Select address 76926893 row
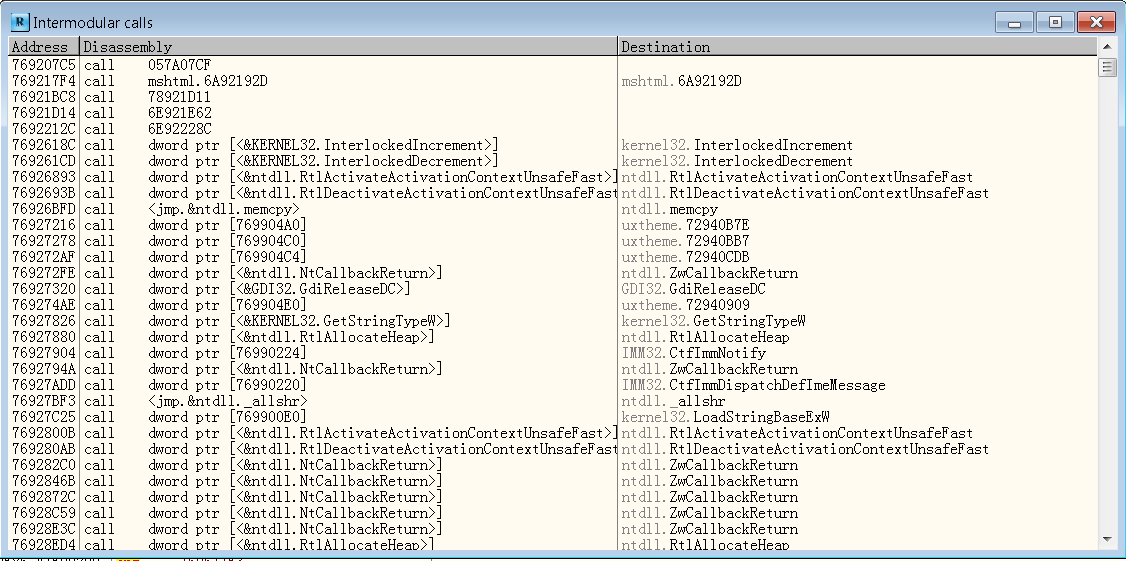The width and height of the screenshot is (1126, 561). point(553,177)
